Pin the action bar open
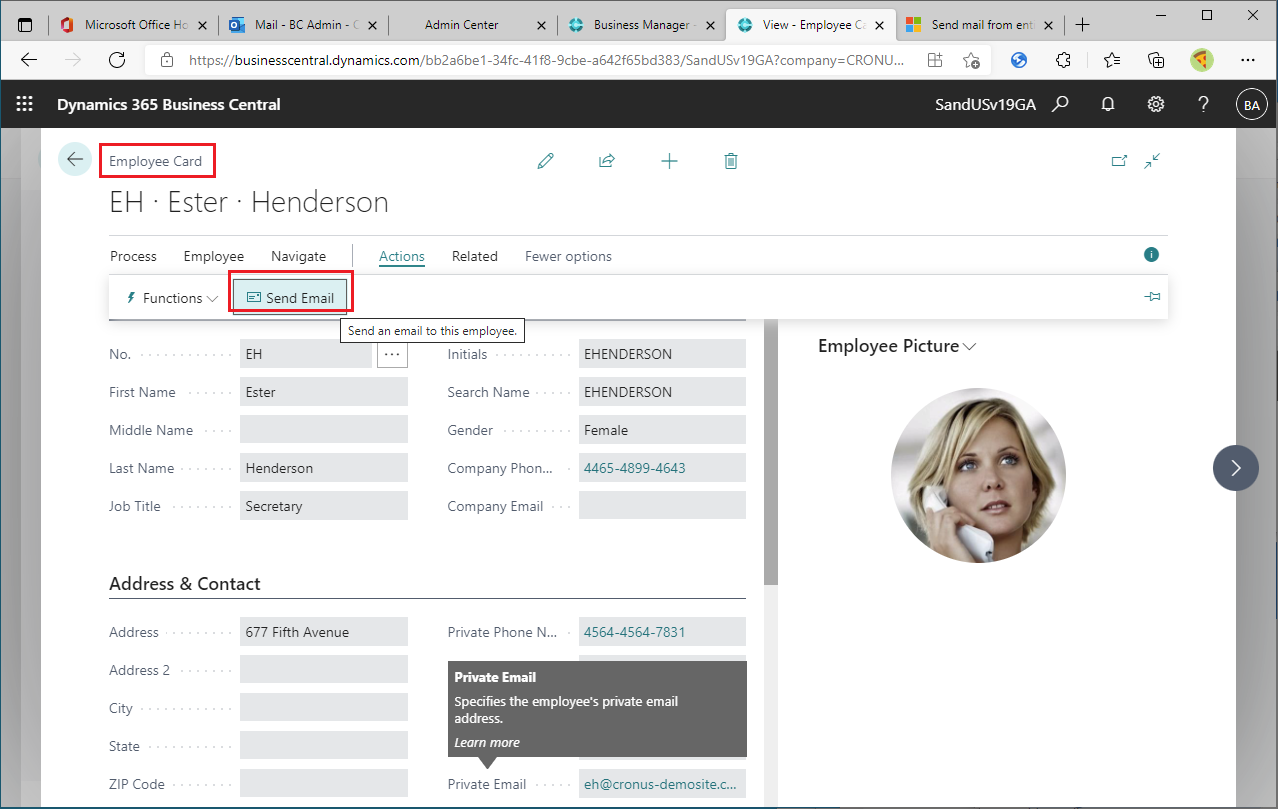The width and height of the screenshot is (1278, 809). point(1152,296)
